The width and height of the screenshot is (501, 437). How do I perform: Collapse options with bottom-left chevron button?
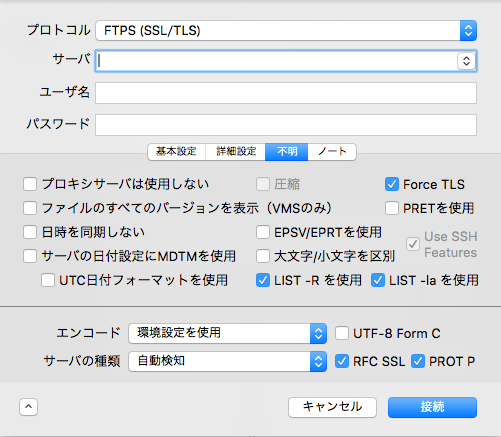click(28, 406)
